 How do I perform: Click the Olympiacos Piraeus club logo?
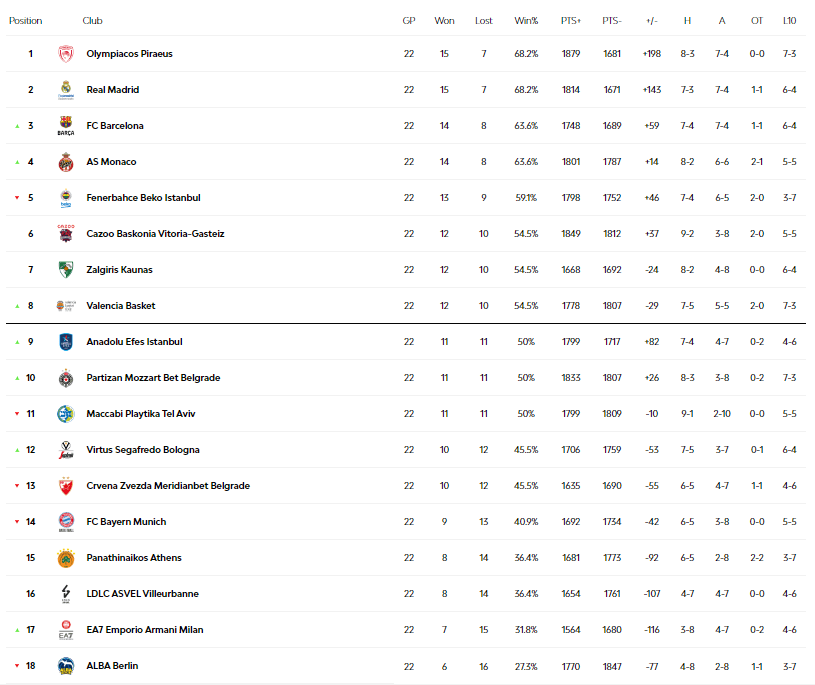pos(66,54)
